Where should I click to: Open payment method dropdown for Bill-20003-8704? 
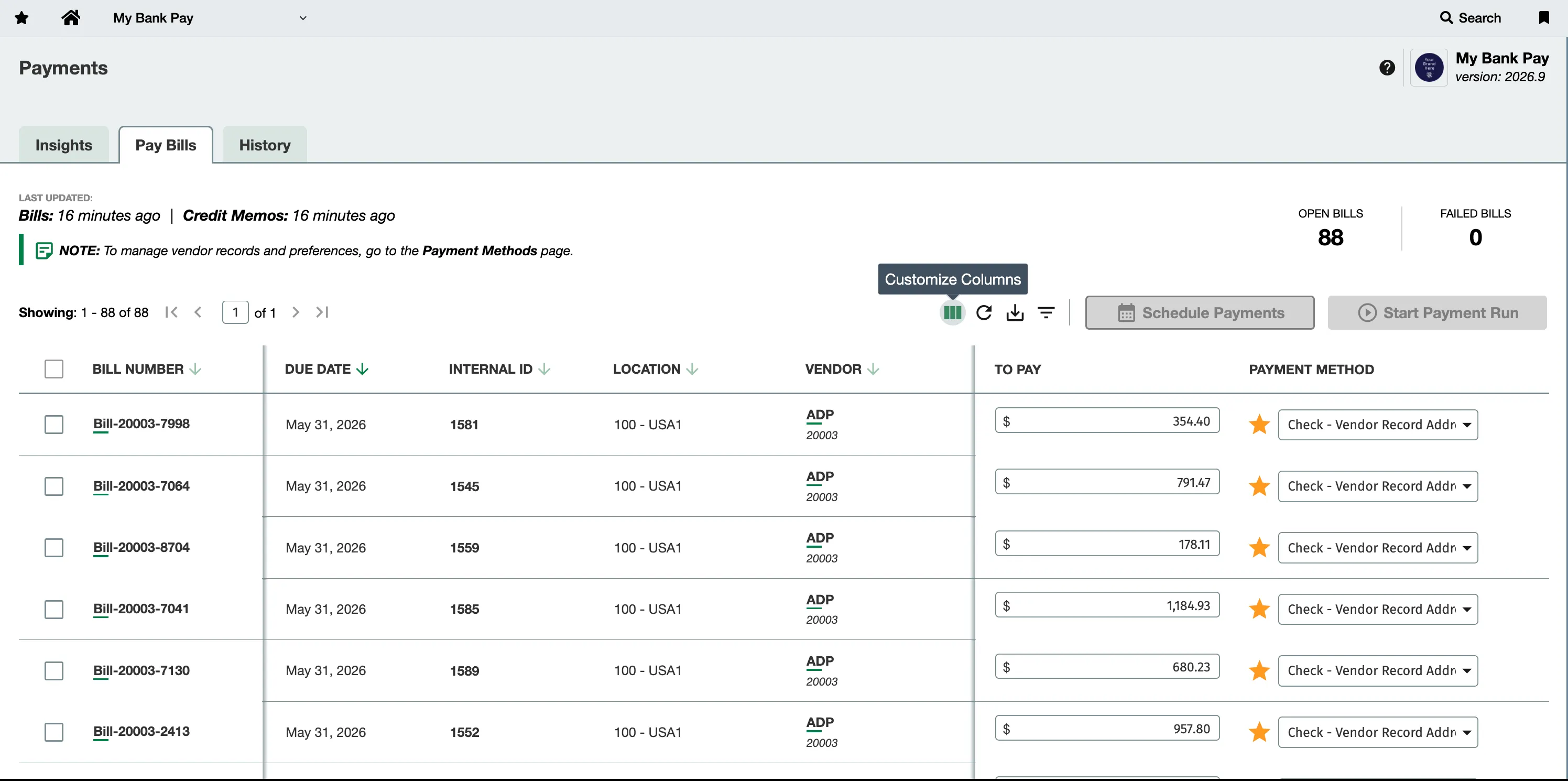tap(1377, 547)
